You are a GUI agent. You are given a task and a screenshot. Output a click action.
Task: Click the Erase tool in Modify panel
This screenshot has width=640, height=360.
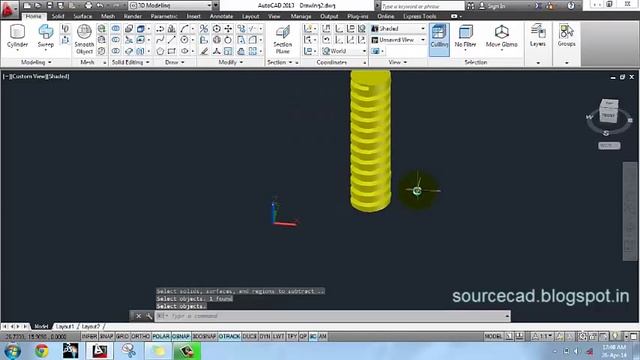204,51
